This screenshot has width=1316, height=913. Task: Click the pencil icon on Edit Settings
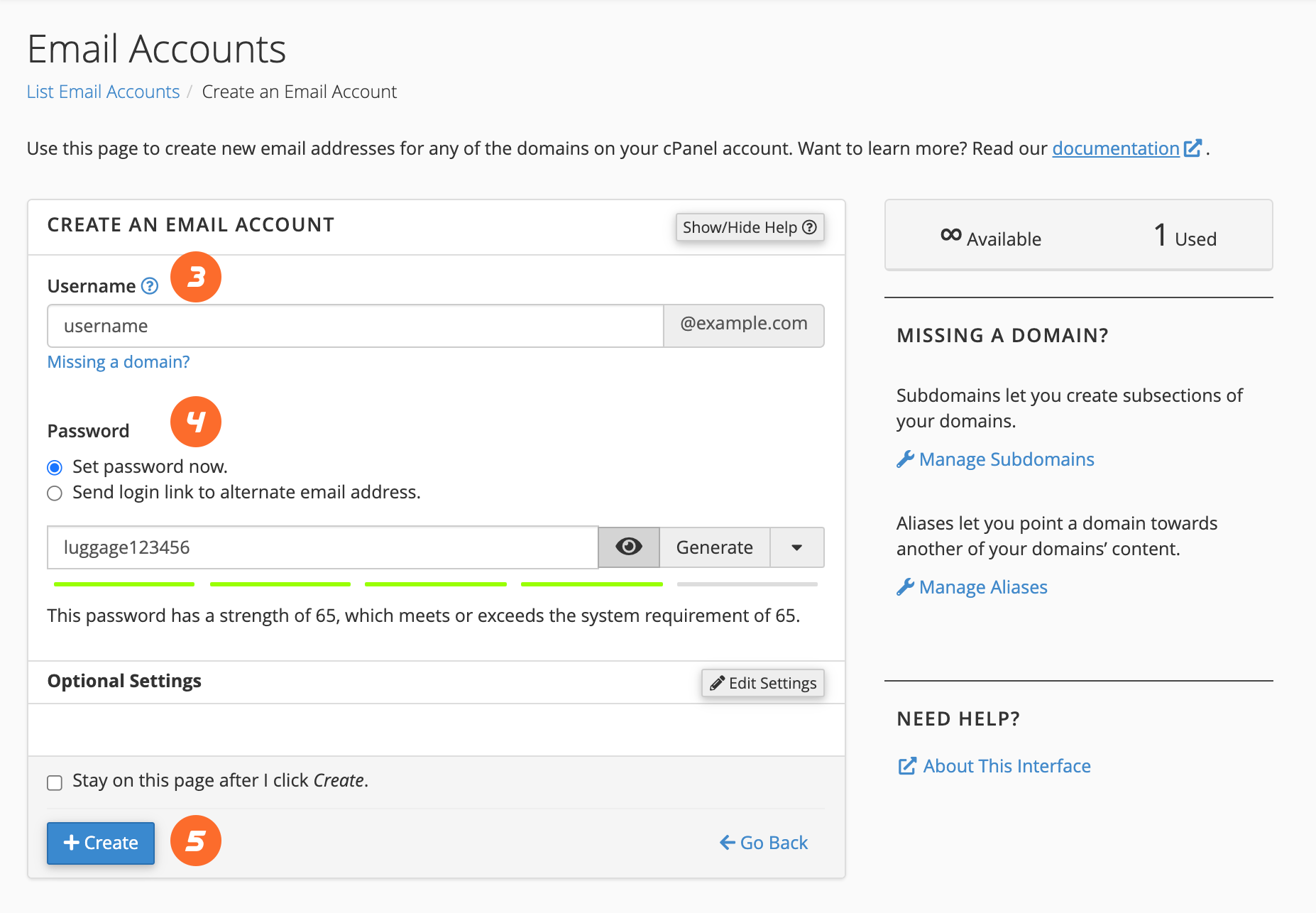pos(717,682)
